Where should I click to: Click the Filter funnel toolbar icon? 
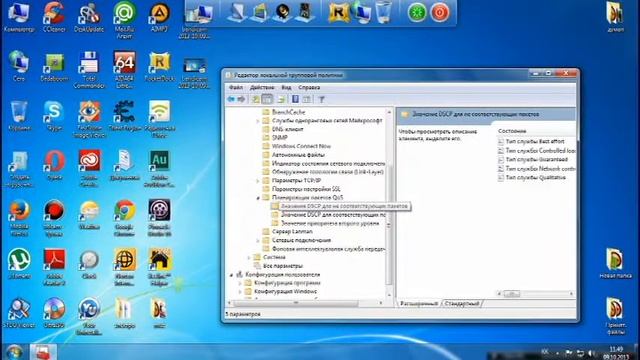[321, 99]
